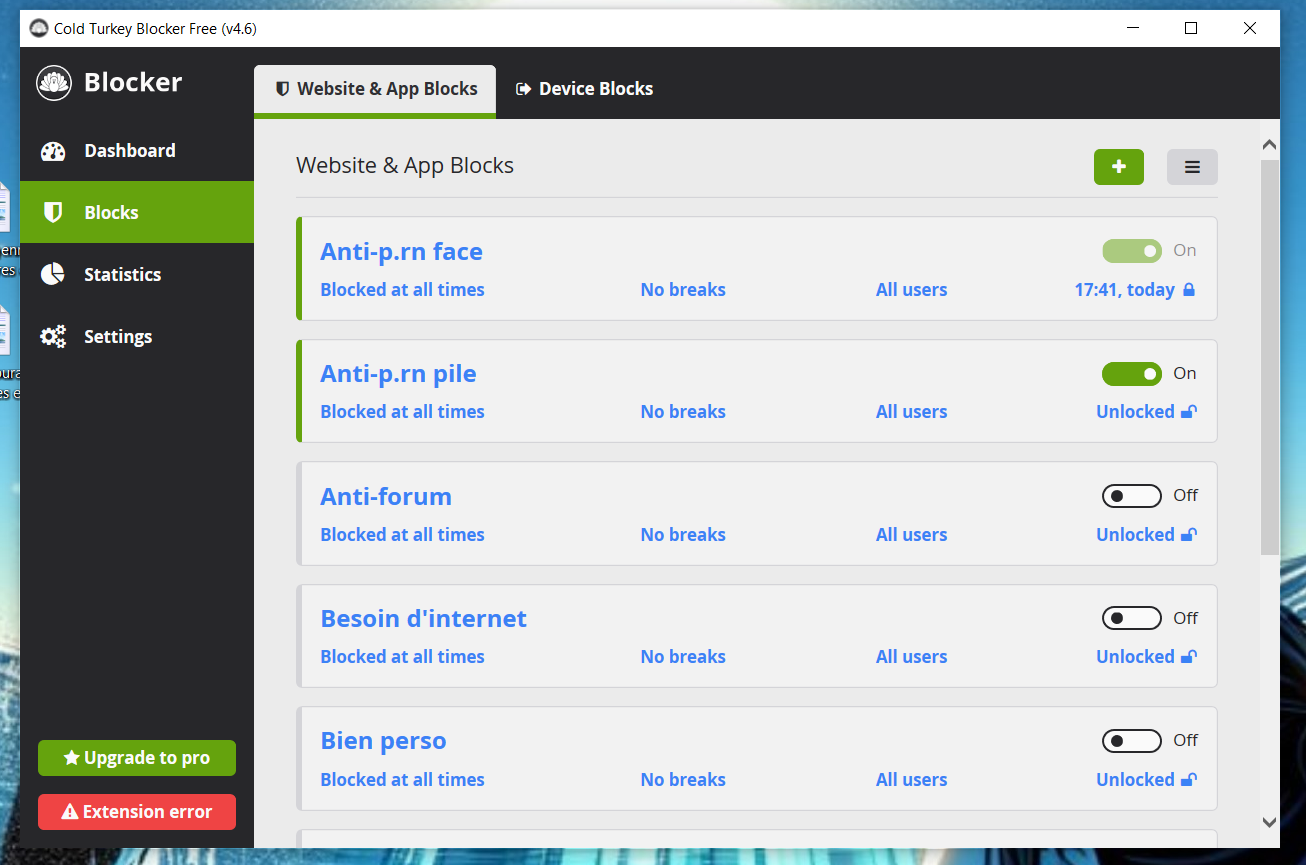This screenshot has width=1306, height=865.
Task: Edit 'No breaks' for Anti-forum
Action: click(x=683, y=535)
